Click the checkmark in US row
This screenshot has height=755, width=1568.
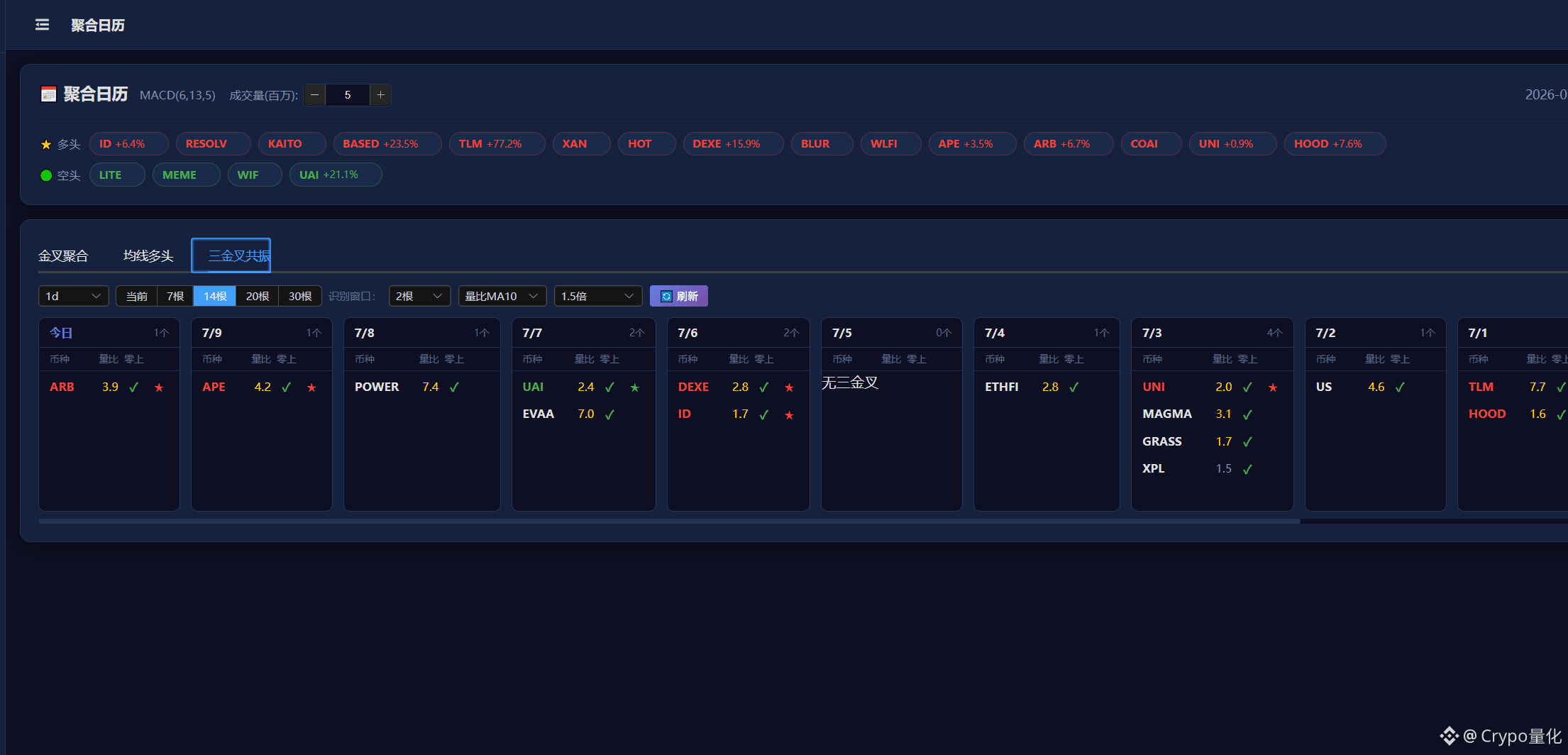[1400, 387]
